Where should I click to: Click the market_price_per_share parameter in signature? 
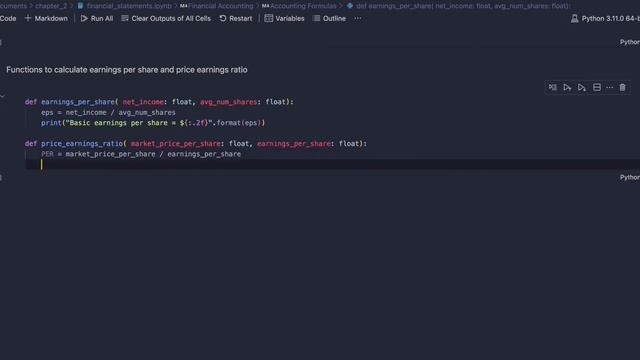[176, 144]
